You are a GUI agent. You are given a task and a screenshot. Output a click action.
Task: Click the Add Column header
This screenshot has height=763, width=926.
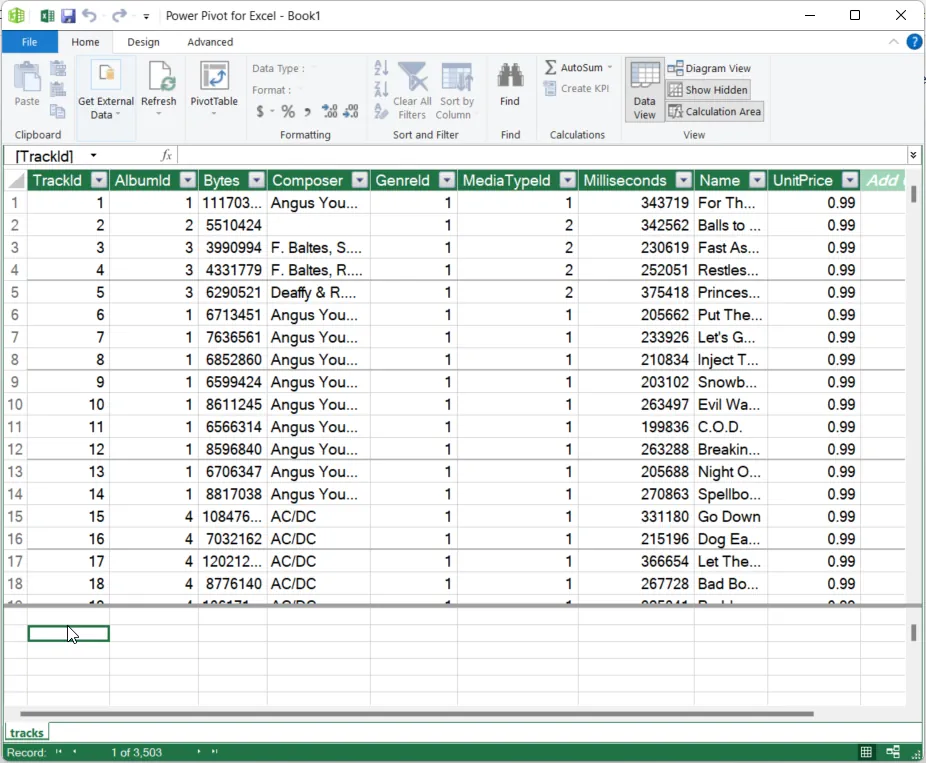(883, 180)
